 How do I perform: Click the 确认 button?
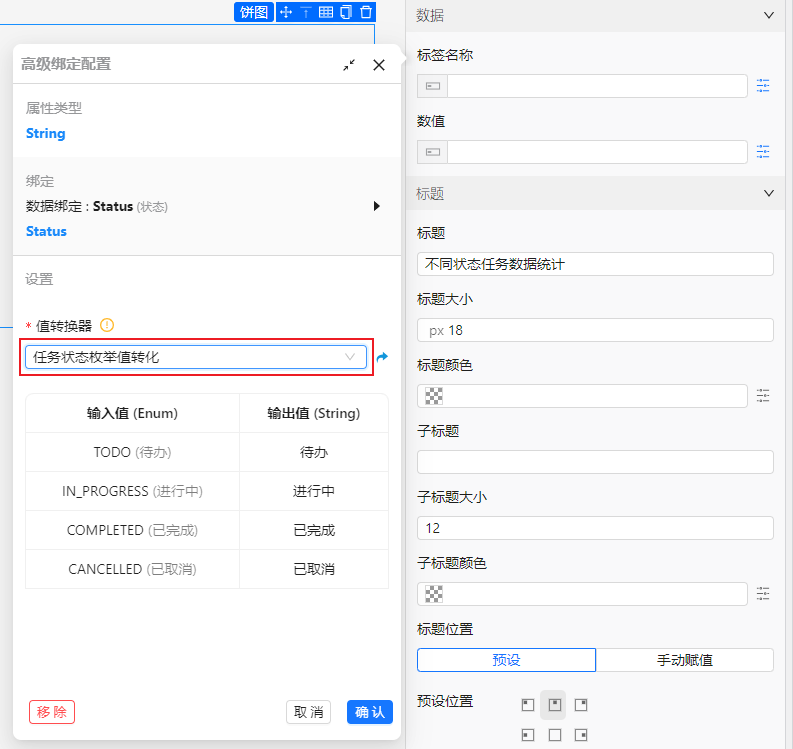pos(369,712)
